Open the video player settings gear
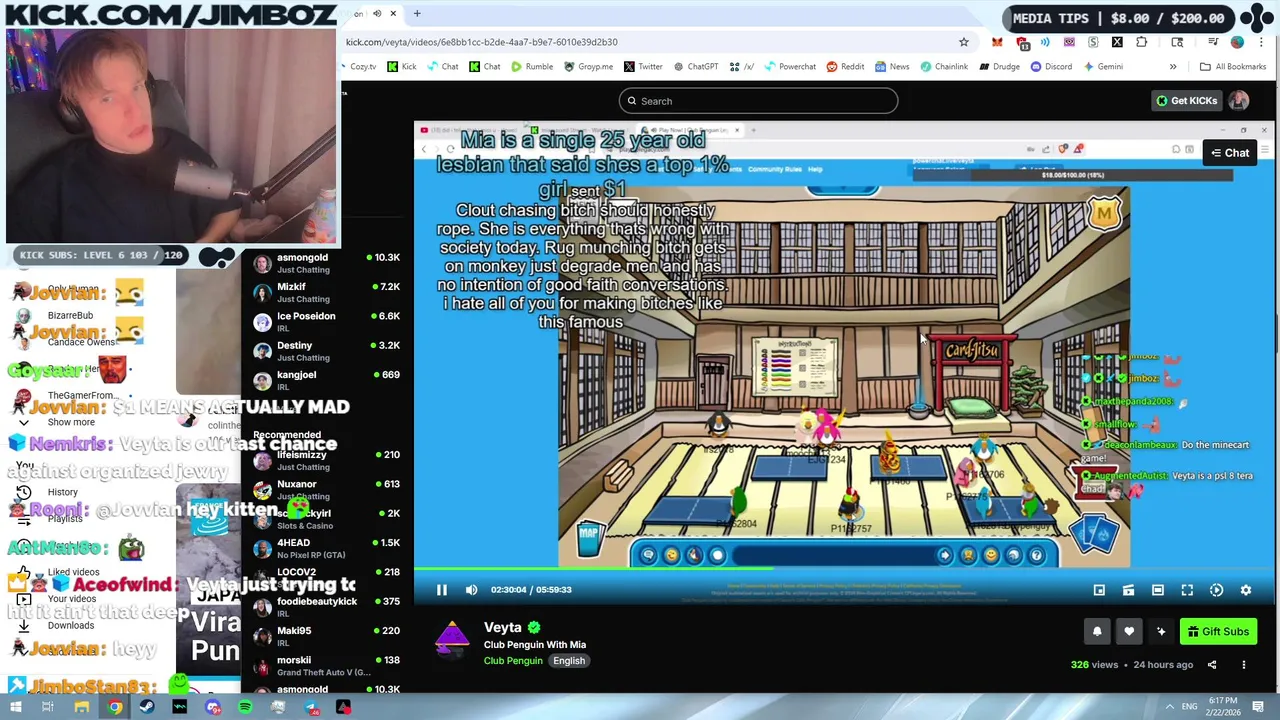Viewport: 1280px width, 720px height. pos(1246,590)
